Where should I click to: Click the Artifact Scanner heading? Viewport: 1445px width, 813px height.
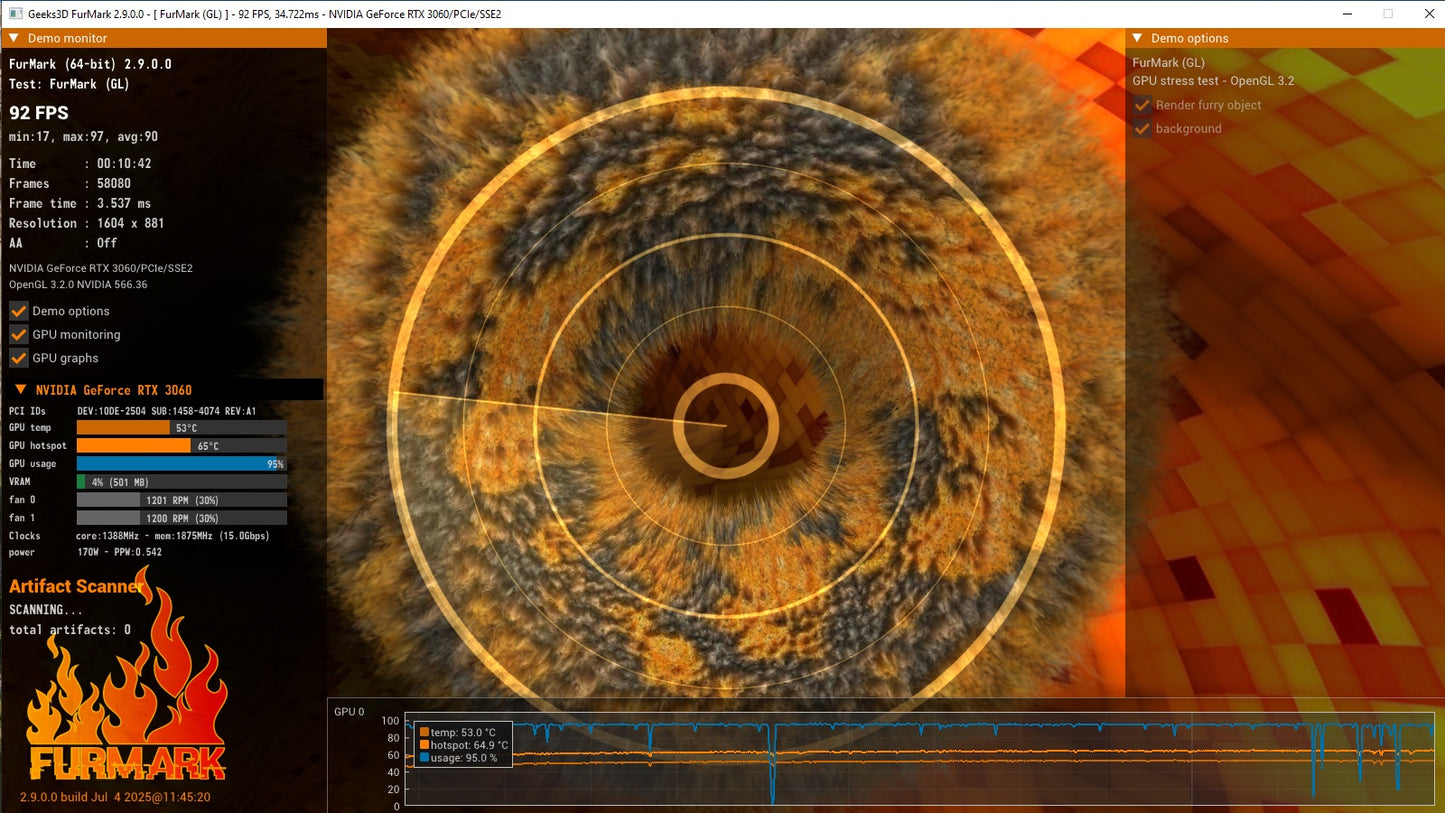coord(76,586)
